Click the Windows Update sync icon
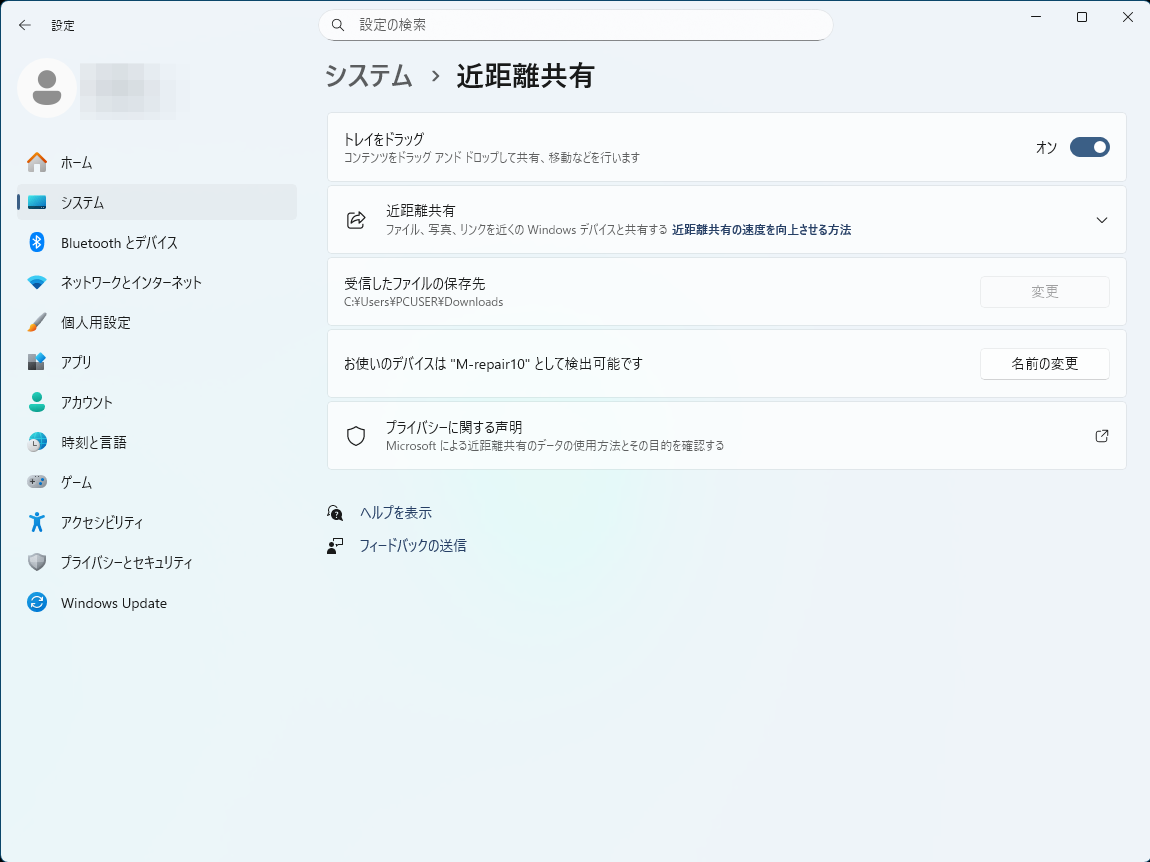Image resolution: width=1150 pixels, height=862 pixels. coord(37,603)
